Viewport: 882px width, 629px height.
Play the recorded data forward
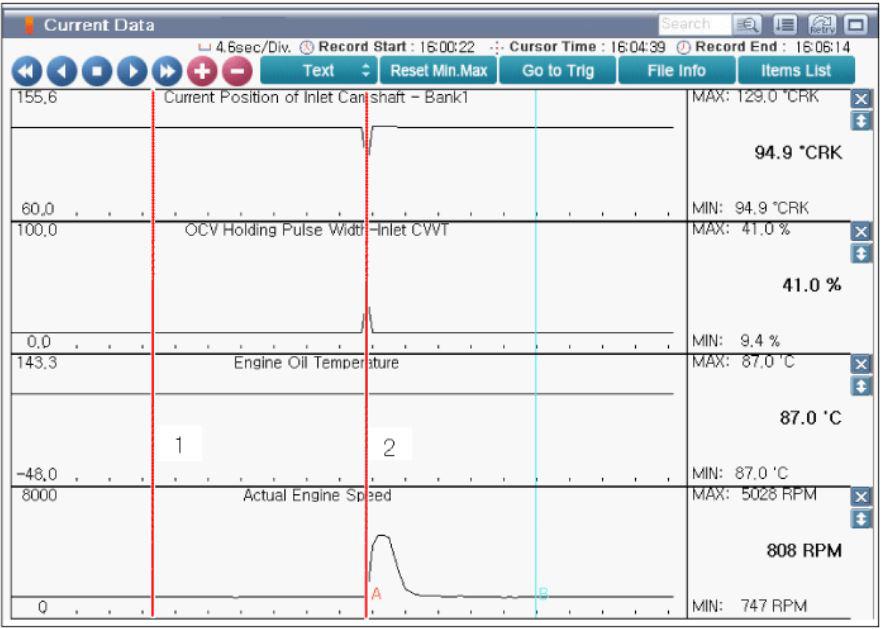pos(131,72)
